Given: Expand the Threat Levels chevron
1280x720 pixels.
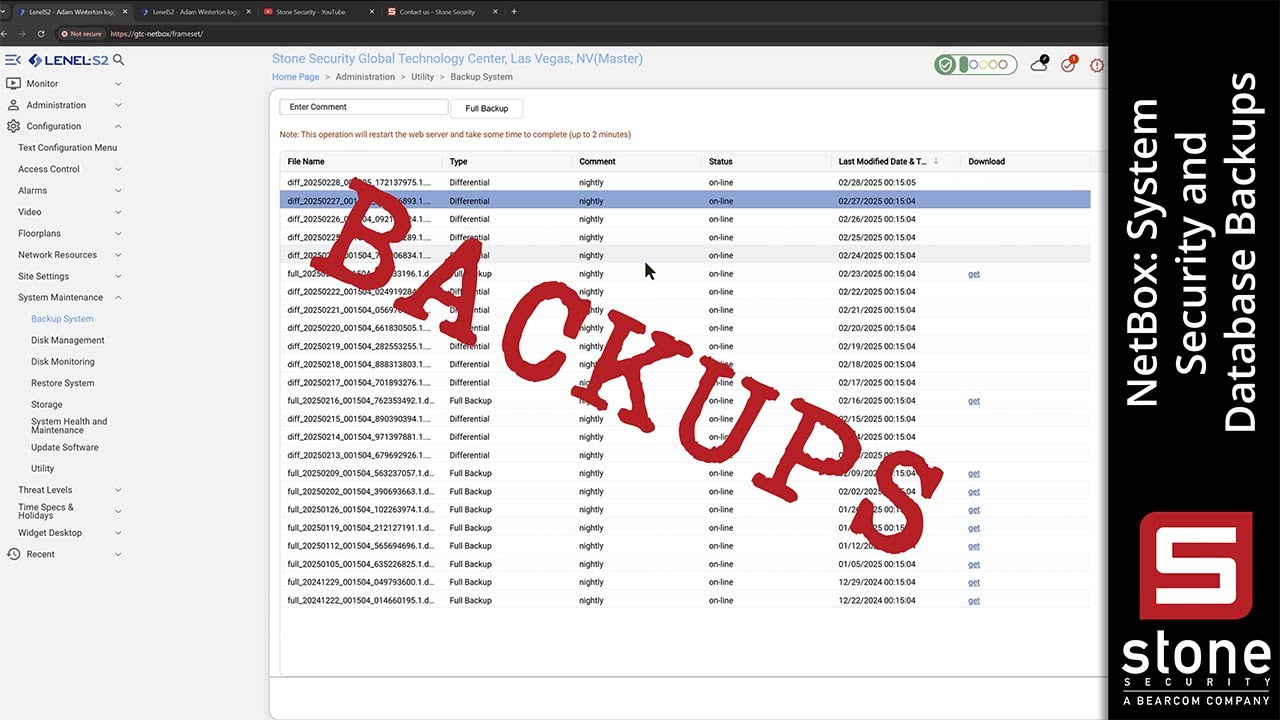Looking at the screenshot, I should [x=118, y=490].
